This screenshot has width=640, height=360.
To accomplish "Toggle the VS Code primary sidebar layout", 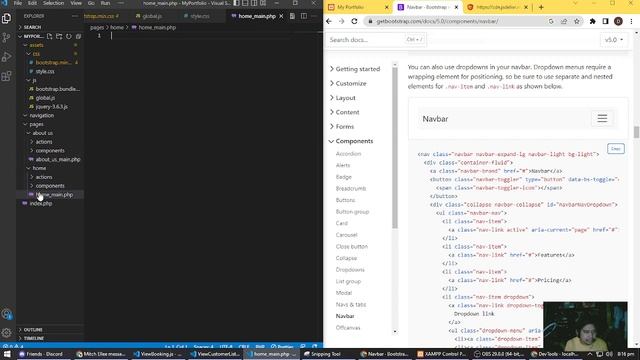I will 237,3.
